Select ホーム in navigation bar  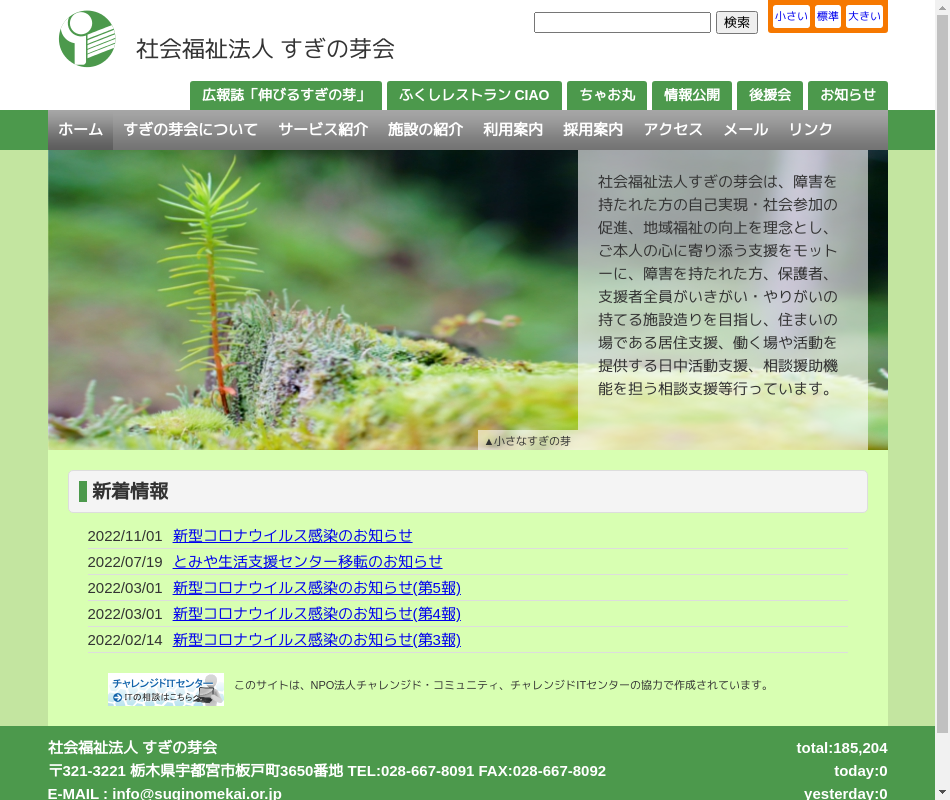point(80,130)
